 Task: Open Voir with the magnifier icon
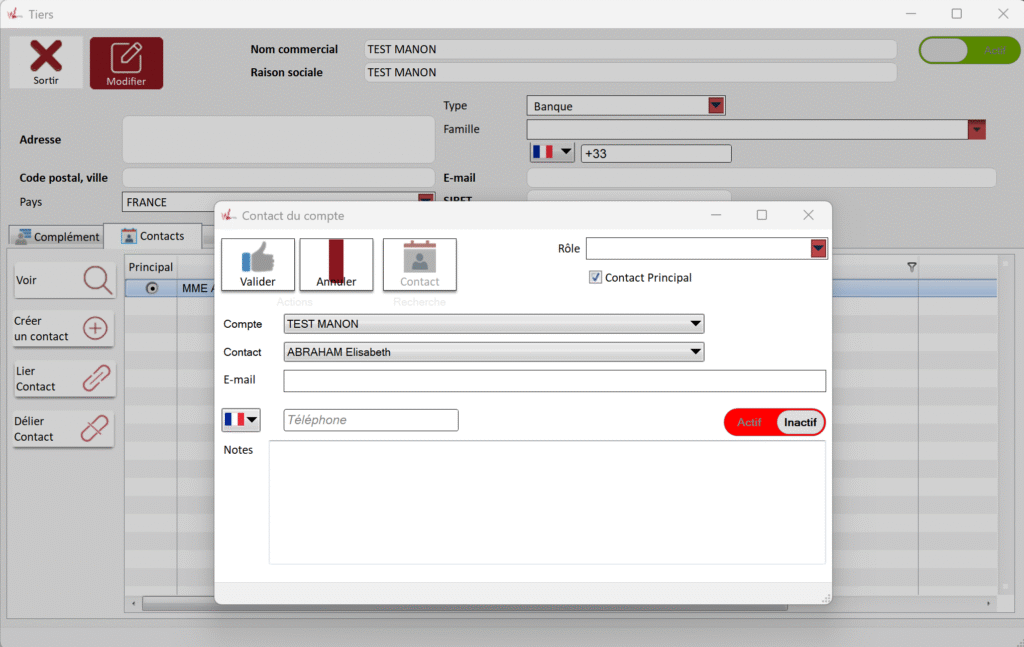(x=98, y=281)
